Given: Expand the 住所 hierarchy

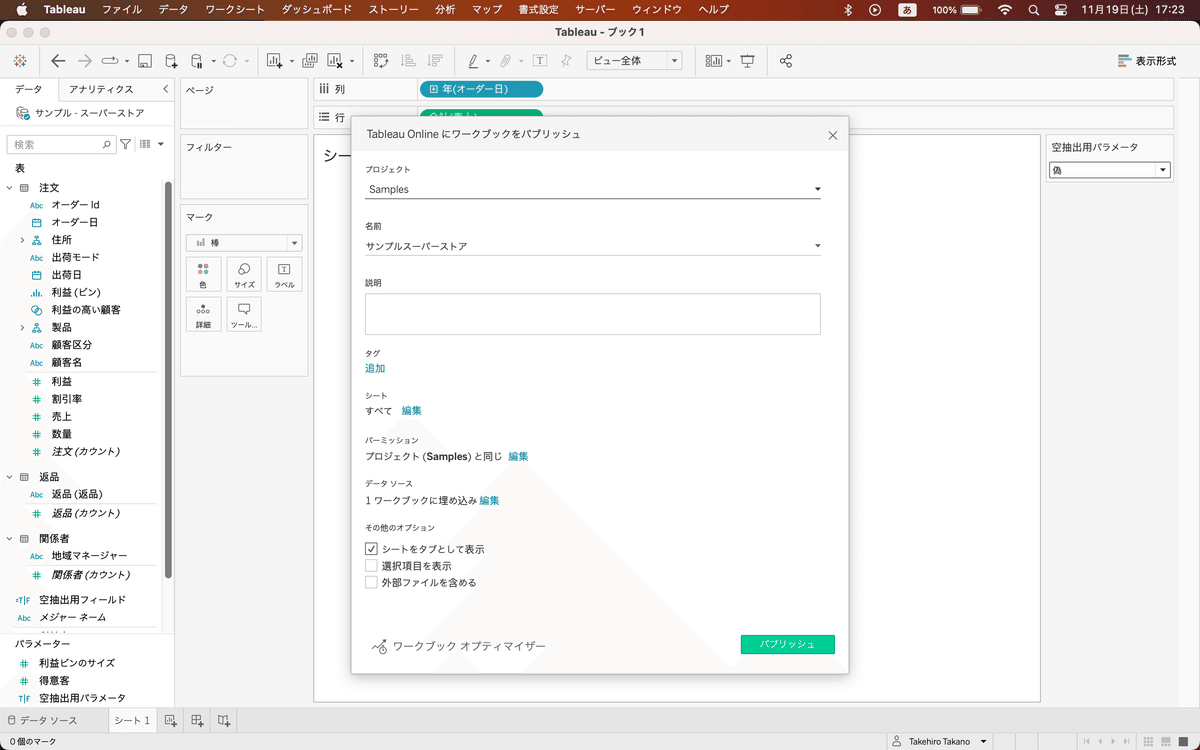Looking at the screenshot, I should (x=22, y=240).
